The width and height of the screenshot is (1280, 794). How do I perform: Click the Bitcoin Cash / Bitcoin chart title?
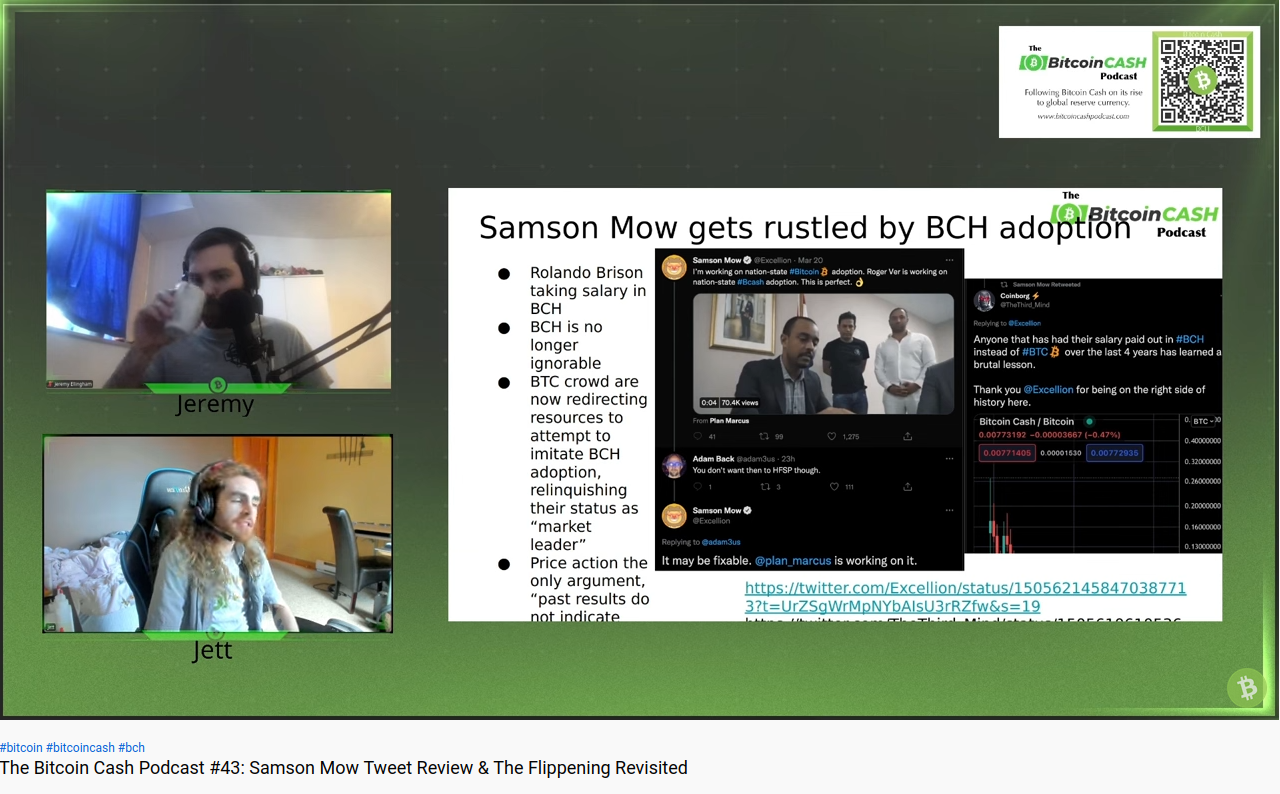click(x=1027, y=422)
